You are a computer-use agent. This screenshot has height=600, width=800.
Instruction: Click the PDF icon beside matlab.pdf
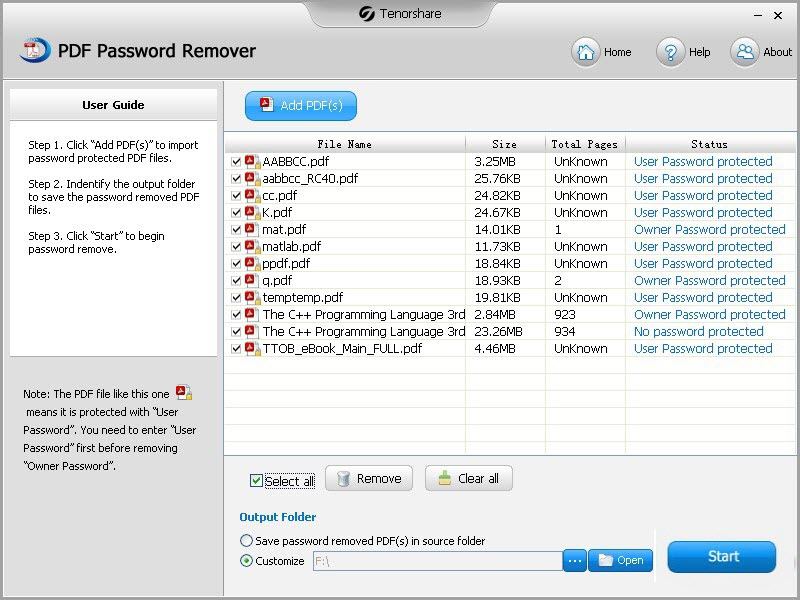tap(249, 246)
